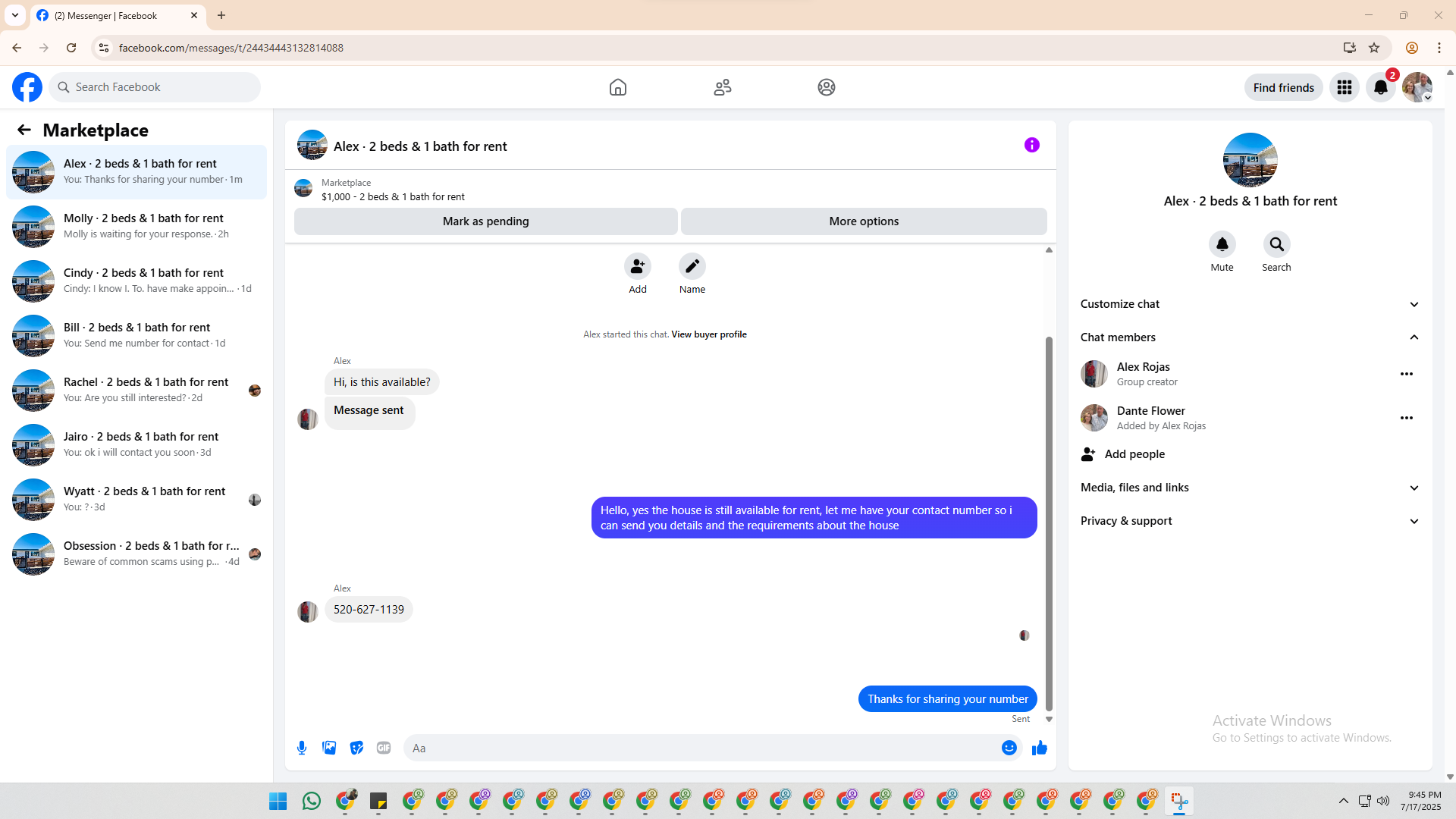Select the Alex rental conversation
This screenshot has width=1456, height=819.
(x=136, y=172)
